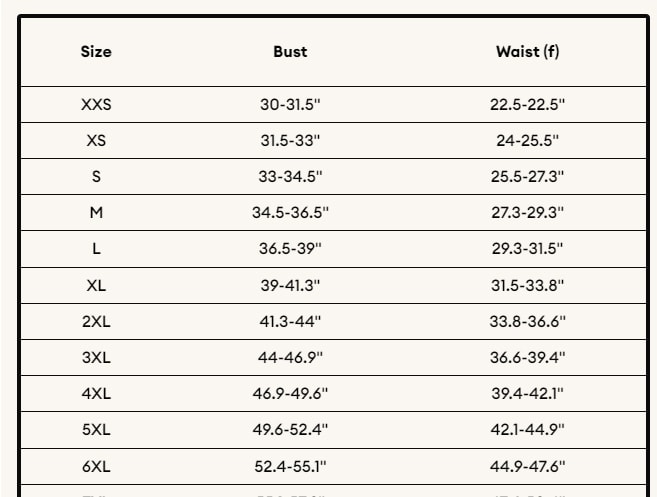
Task: Select the XXS size row label
Action: (96, 104)
